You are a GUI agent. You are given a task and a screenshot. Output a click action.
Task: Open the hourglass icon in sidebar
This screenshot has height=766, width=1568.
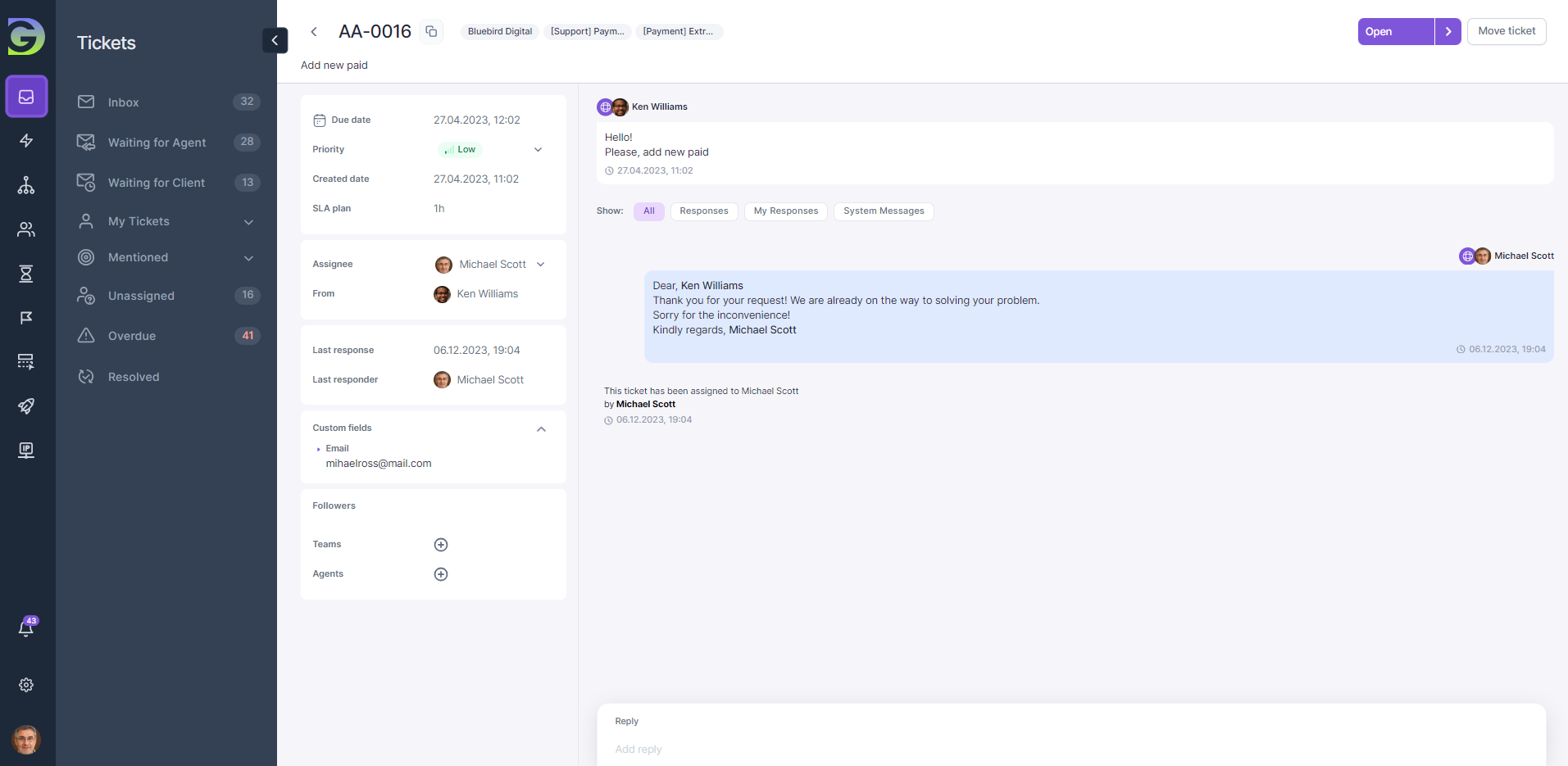(x=26, y=274)
